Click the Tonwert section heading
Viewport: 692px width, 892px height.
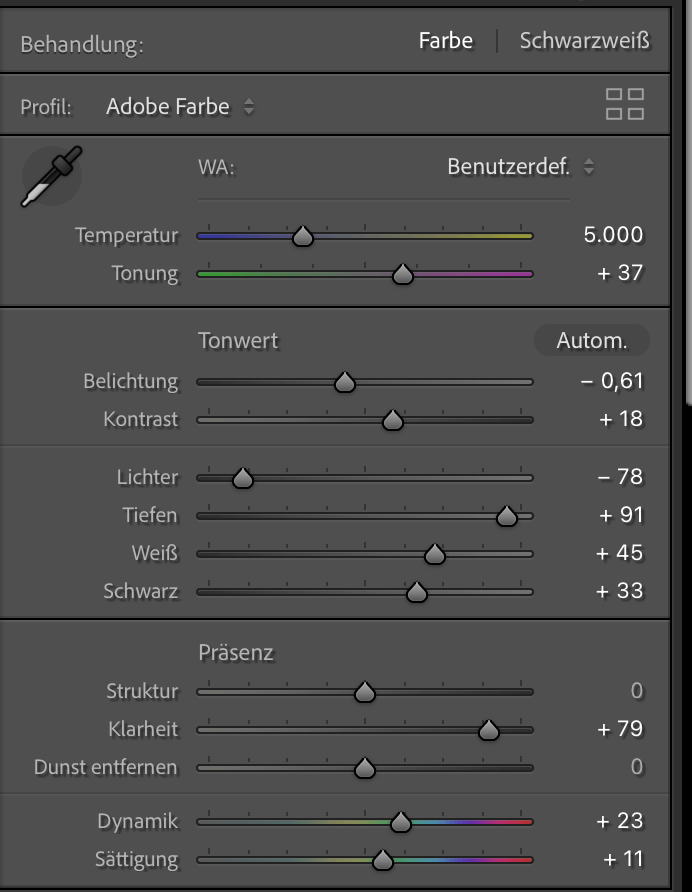click(x=238, y=341)
